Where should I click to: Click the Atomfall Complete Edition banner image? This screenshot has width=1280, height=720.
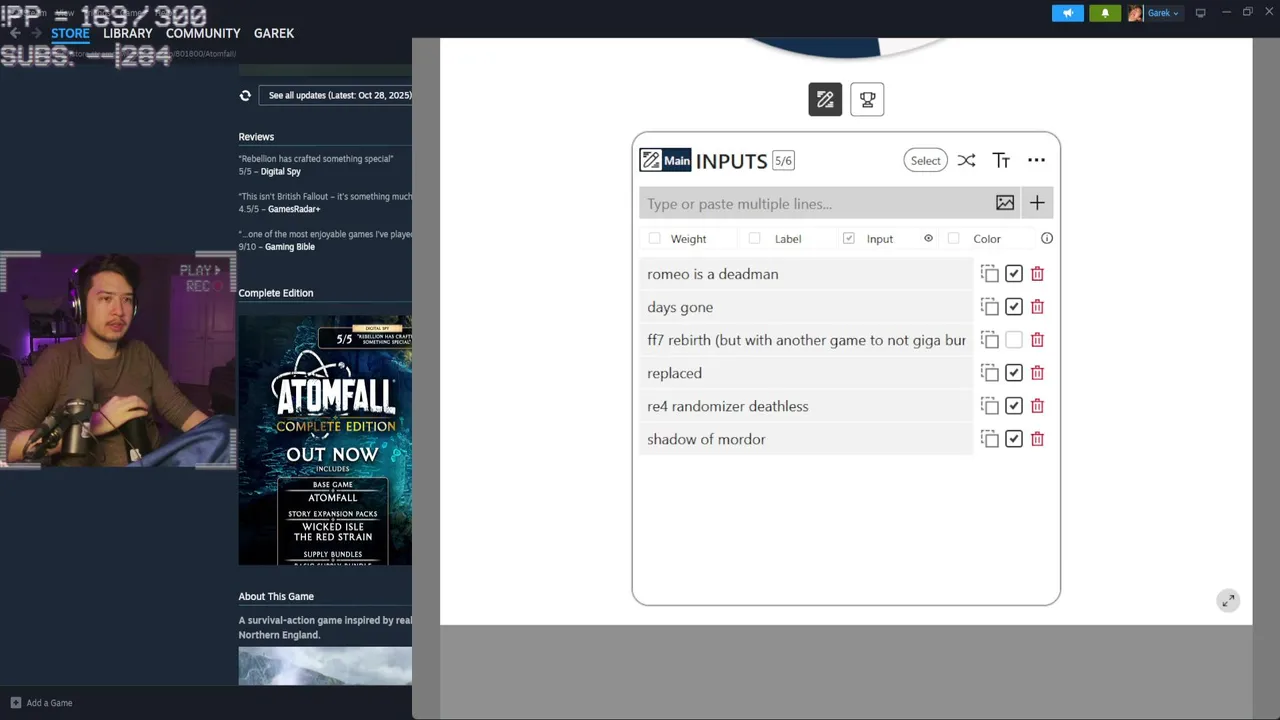[325, 440]
